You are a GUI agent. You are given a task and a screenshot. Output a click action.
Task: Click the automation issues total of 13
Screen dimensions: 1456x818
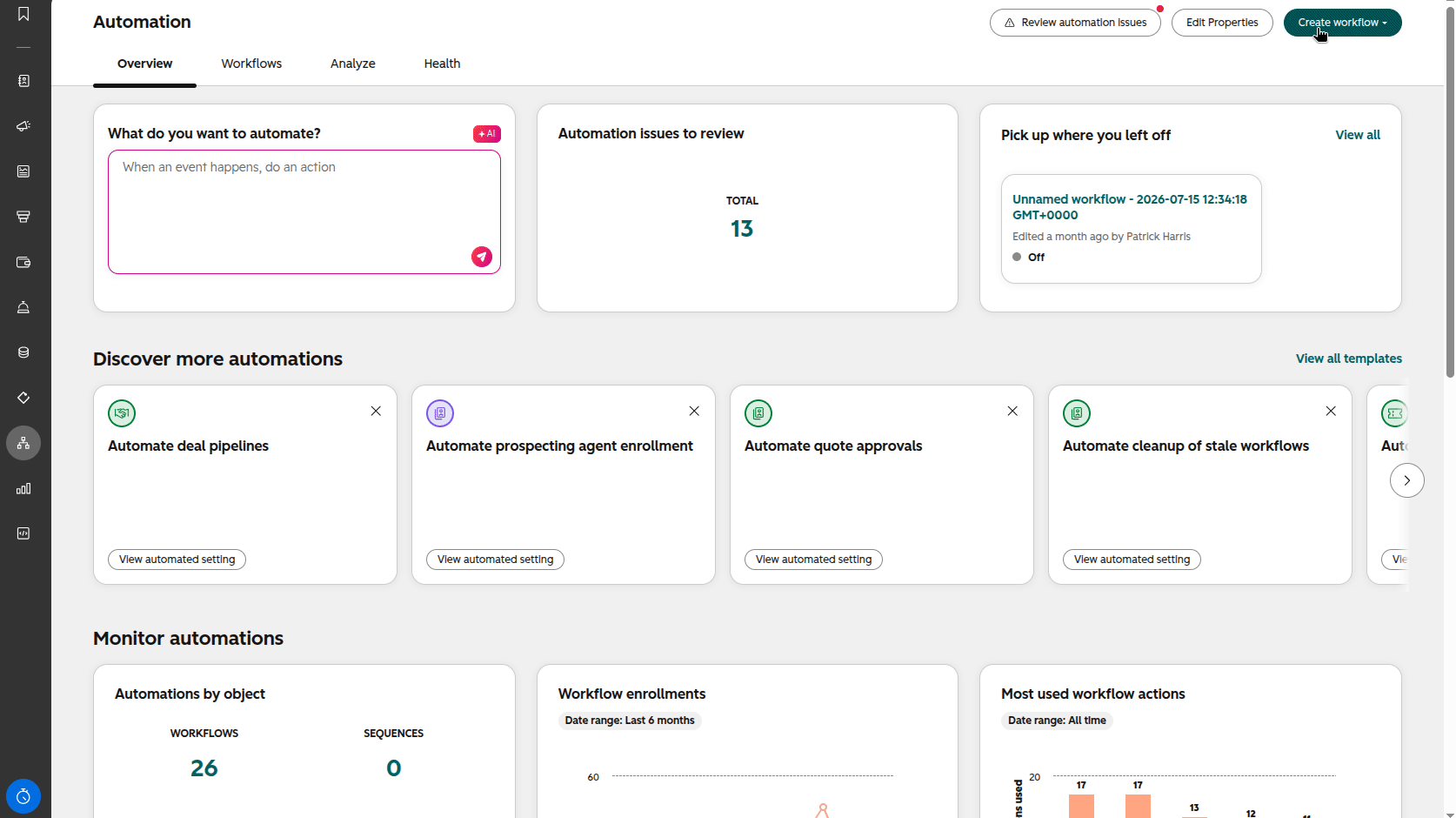click(x=742, y=229)
